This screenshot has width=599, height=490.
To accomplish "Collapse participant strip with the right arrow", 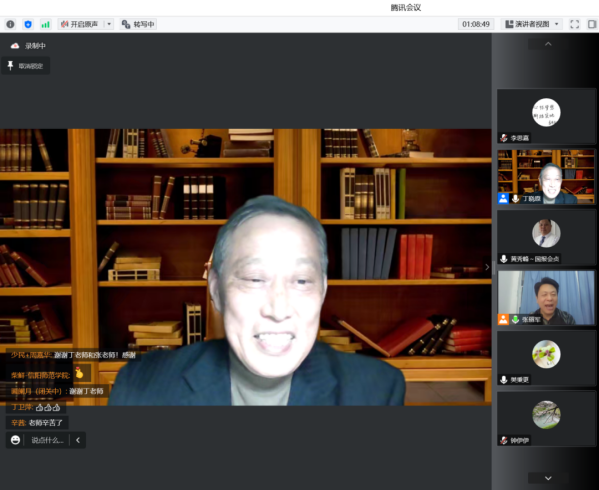I will click(x=487, y=267).
